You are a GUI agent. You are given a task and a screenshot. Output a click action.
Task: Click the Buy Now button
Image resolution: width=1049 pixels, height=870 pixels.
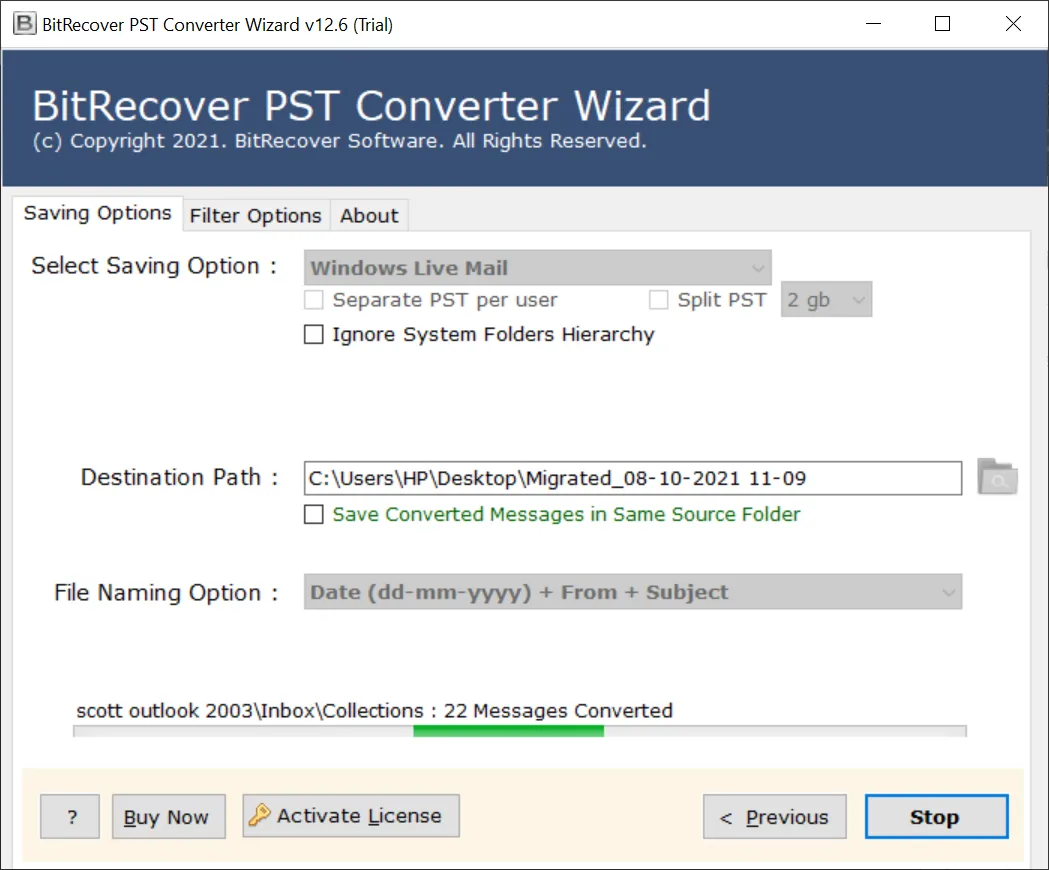169,816
